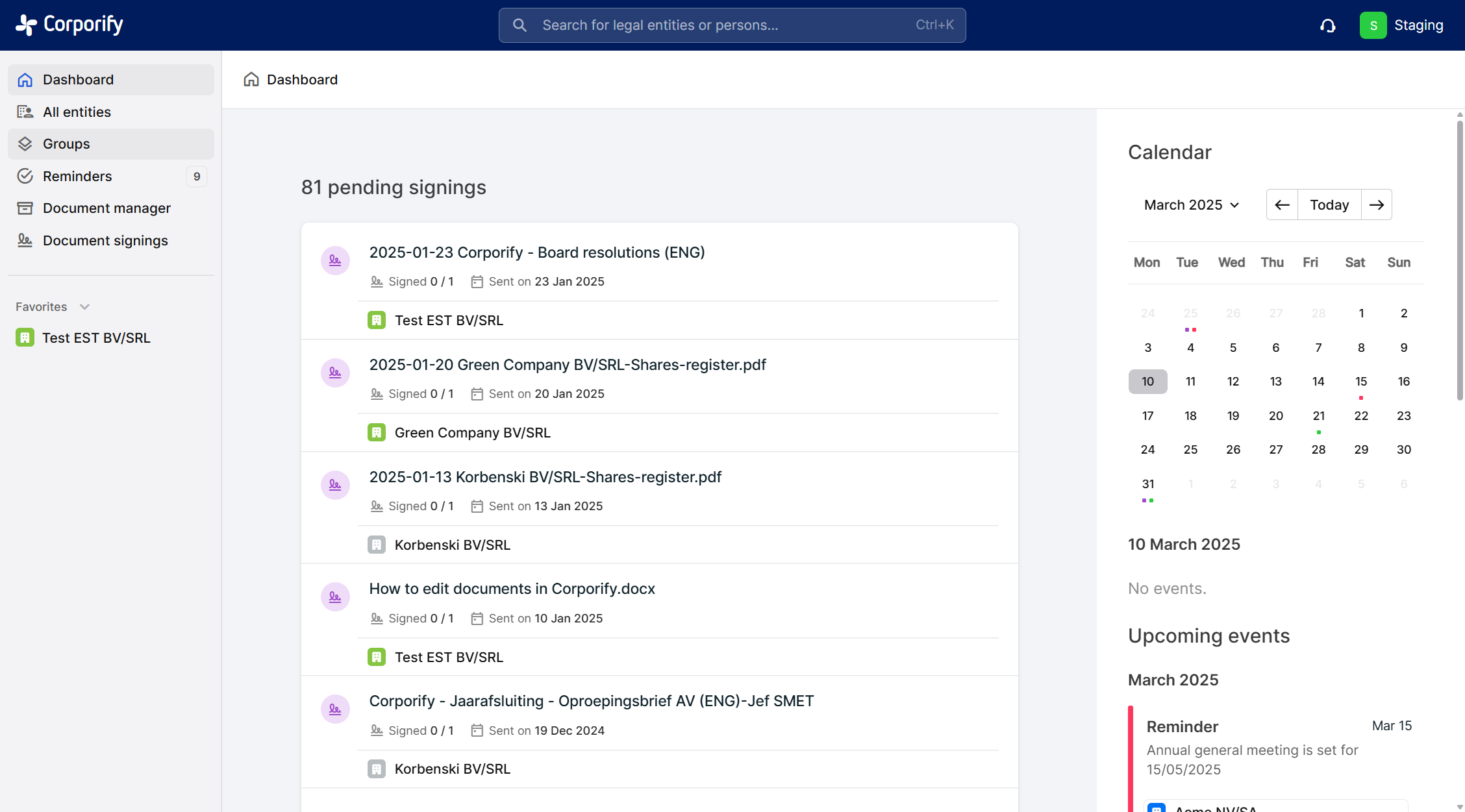Open All entities in sidebar

[77, 112]
